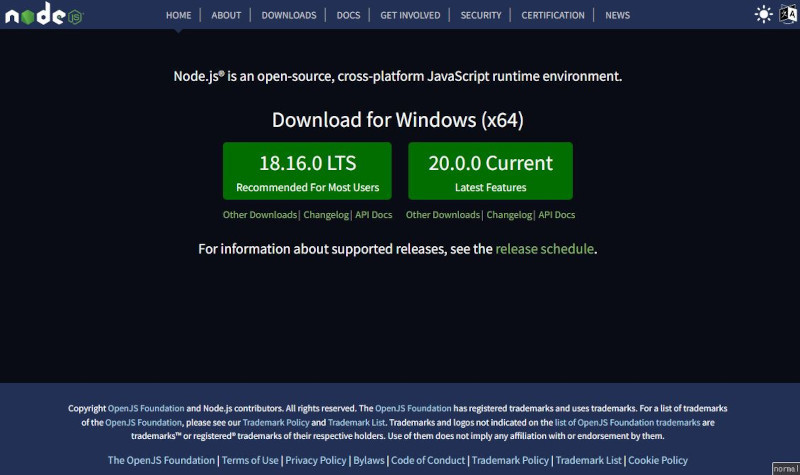
Task: Download the 18.16.0 LTS version
Action: [x=307, y=171]
